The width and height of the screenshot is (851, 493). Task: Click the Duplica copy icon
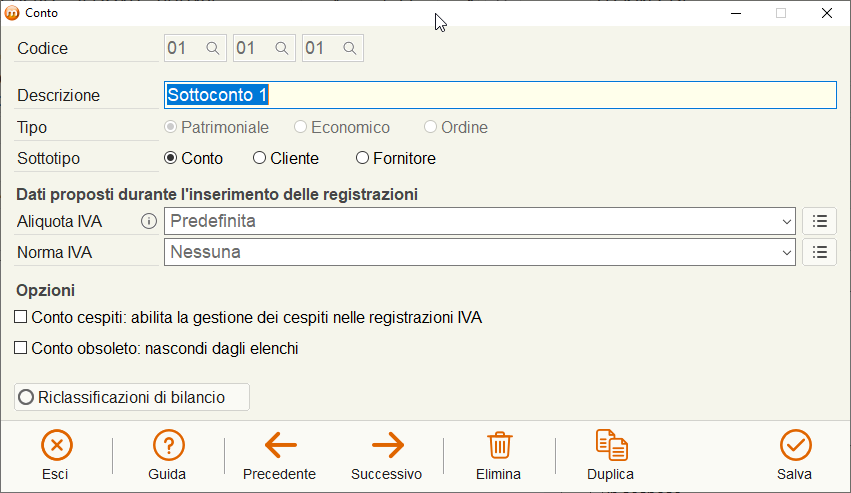611,445
